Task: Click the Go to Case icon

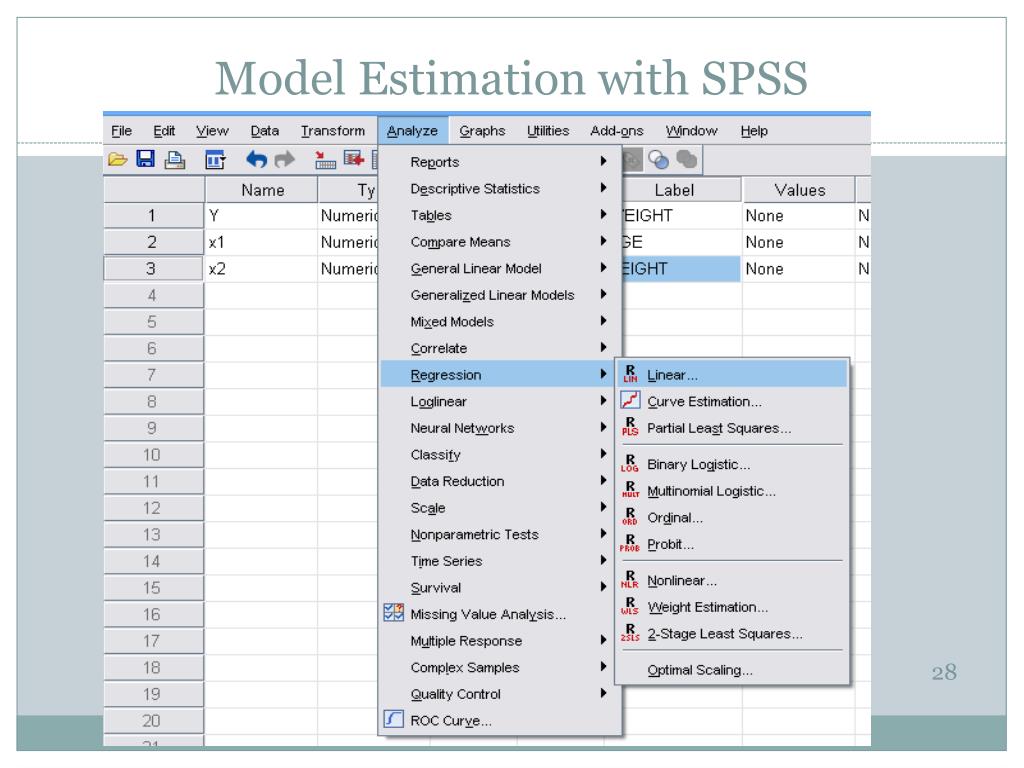Action: coord(325,159)
